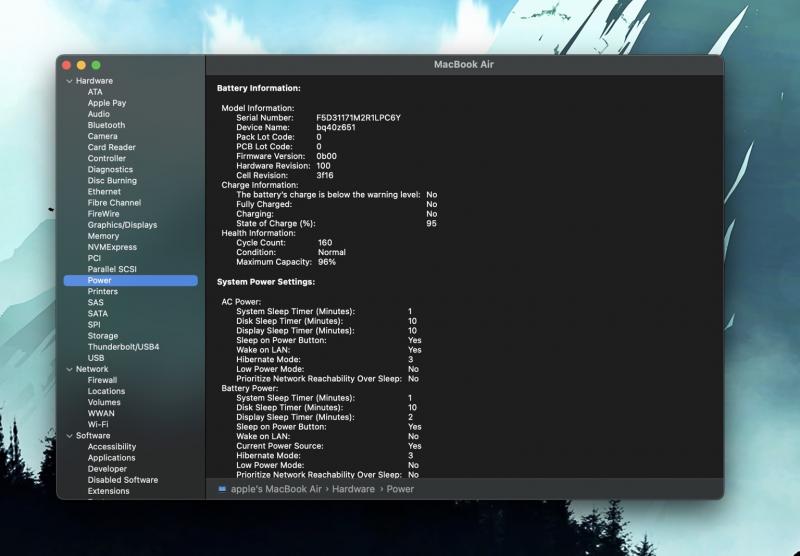Open the Disc Burning entry
The height and width of the screenshot is (556, 800).
coord(112,181)
